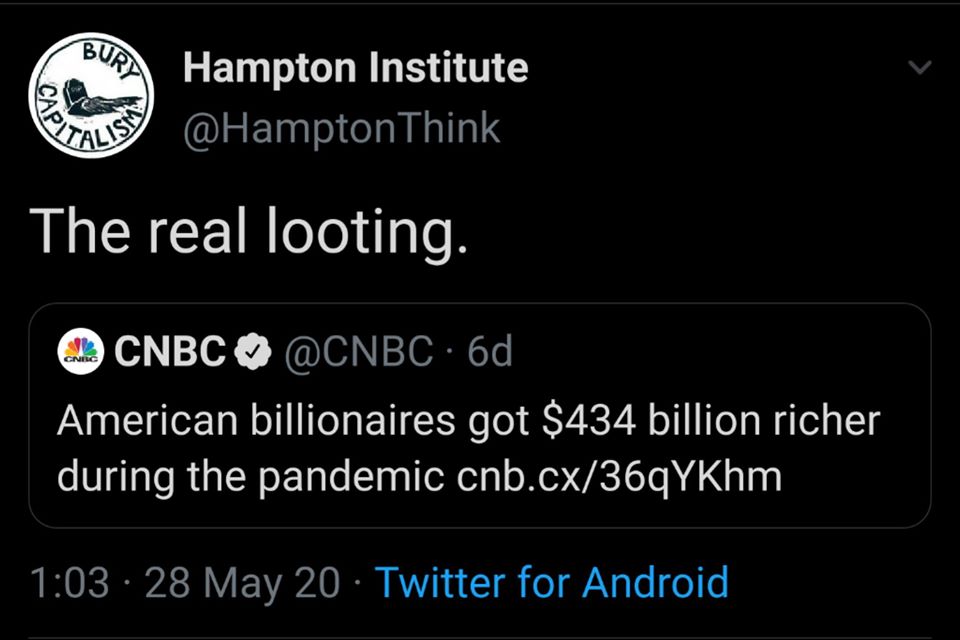Viewport: 960px width, 640px height.
Task: Select the Twitter for Android source link
Action: pyautogui.click(x=551, y=582)
